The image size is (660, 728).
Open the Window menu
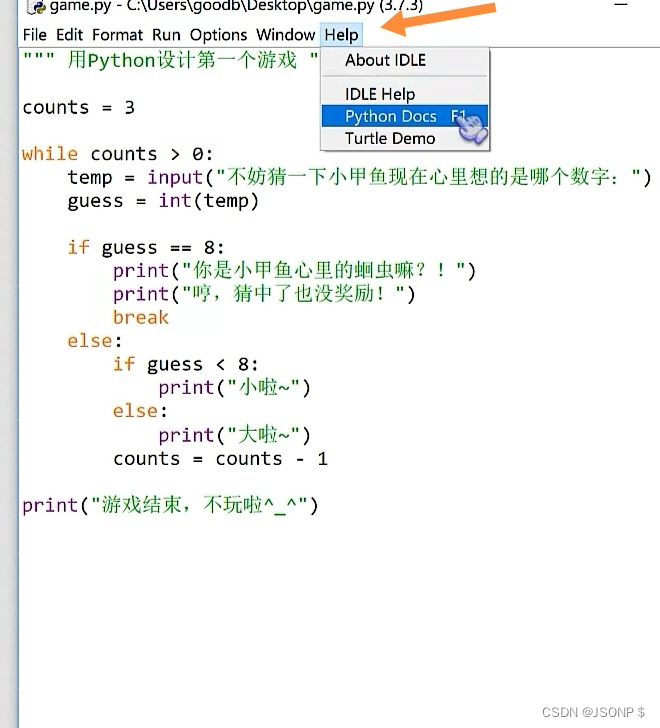(285, 35)
